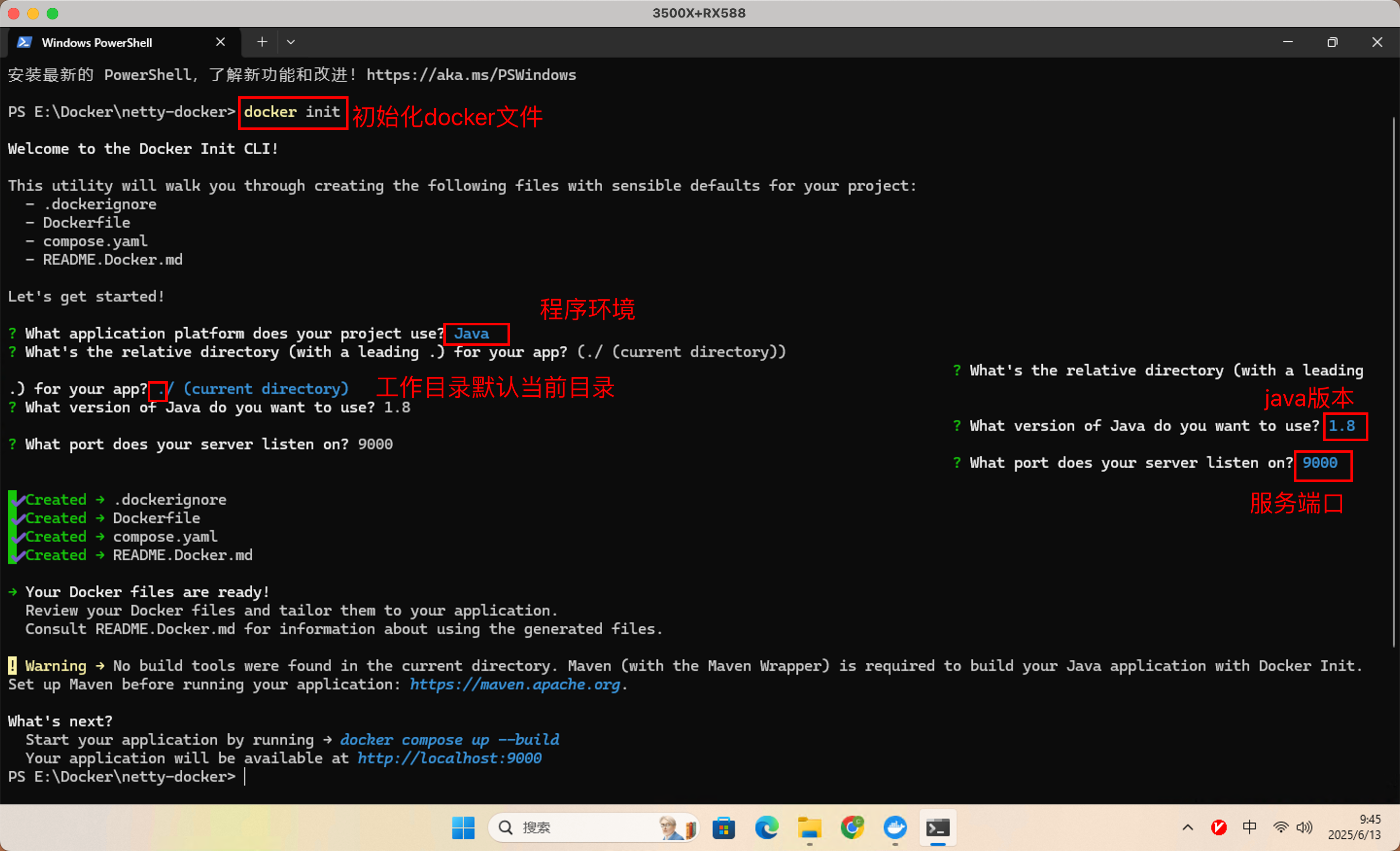Open File Explorer from taskbar

tap(809, 828)
